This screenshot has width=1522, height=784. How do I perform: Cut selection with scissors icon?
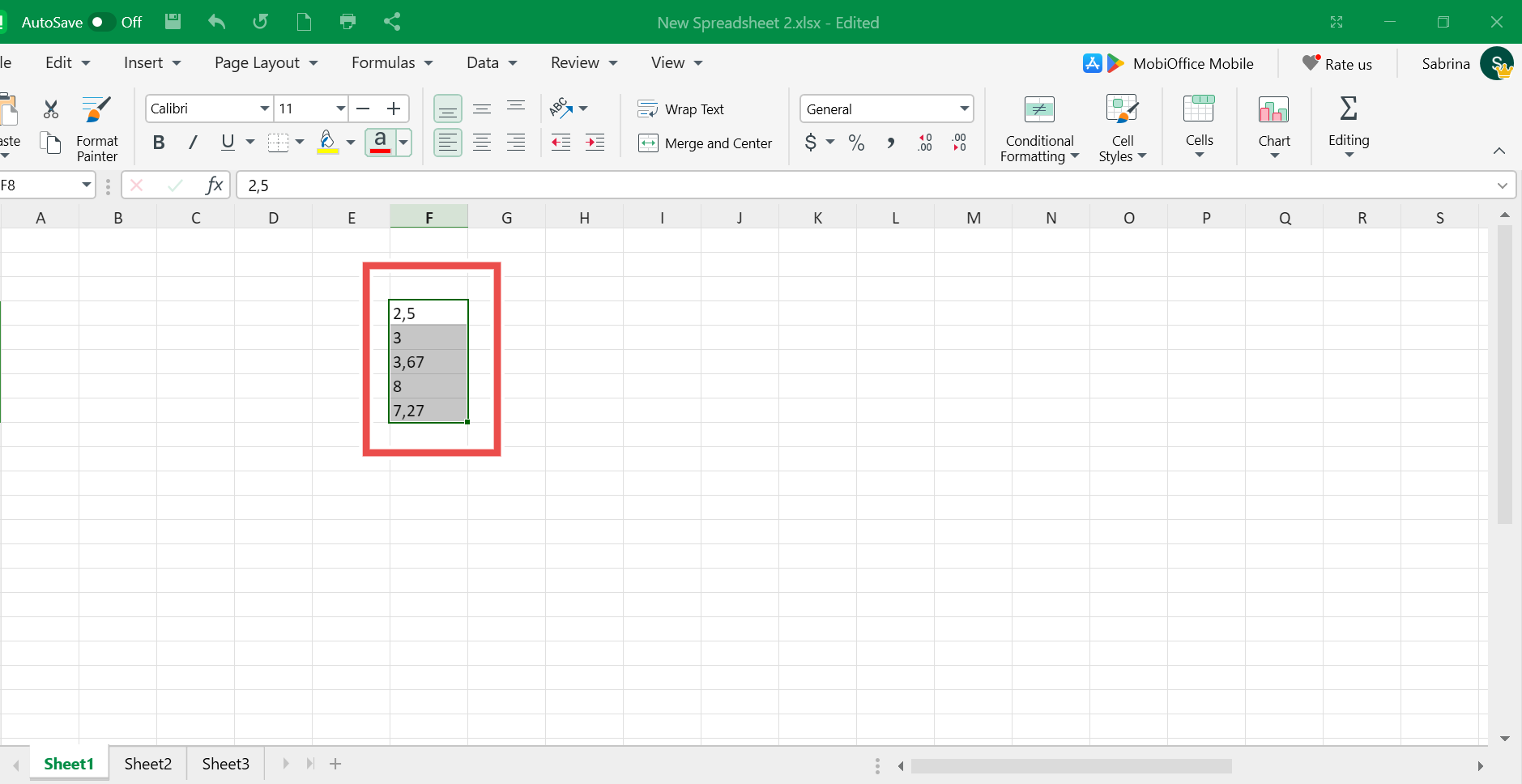pos(51,109)
